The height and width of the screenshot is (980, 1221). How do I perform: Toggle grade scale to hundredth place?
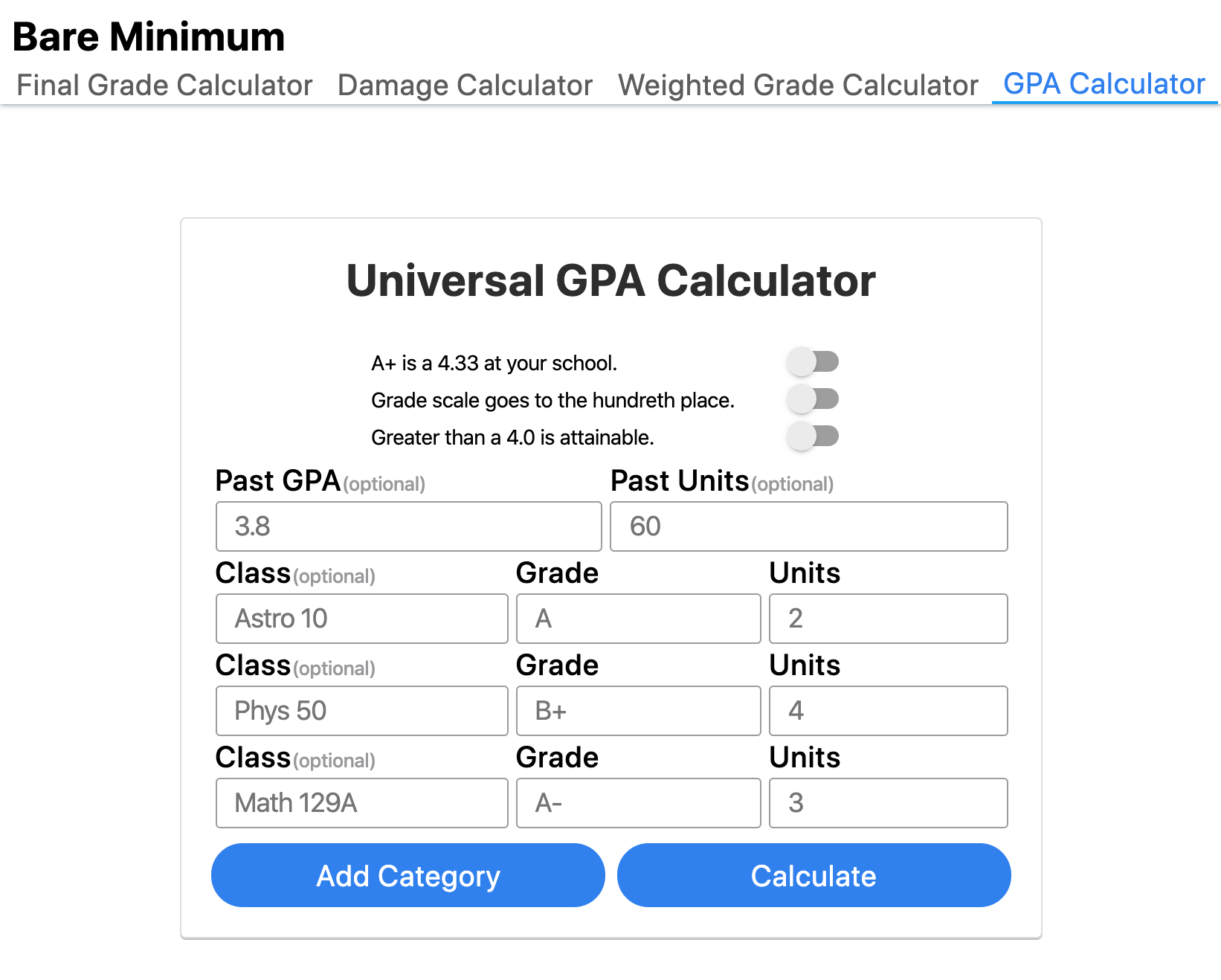tap(814, 399)
